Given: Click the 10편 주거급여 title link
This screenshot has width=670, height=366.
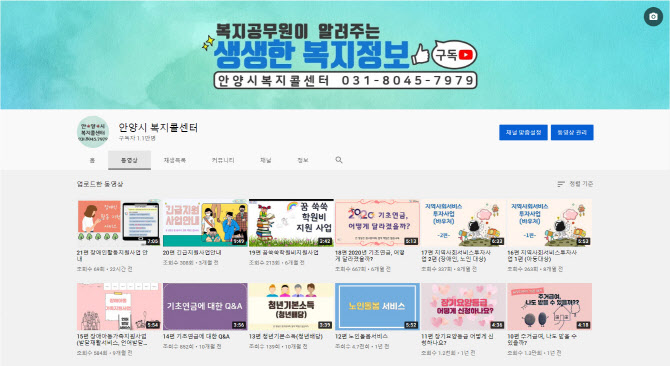Looking at the screenshot, I should coord(542,339).
